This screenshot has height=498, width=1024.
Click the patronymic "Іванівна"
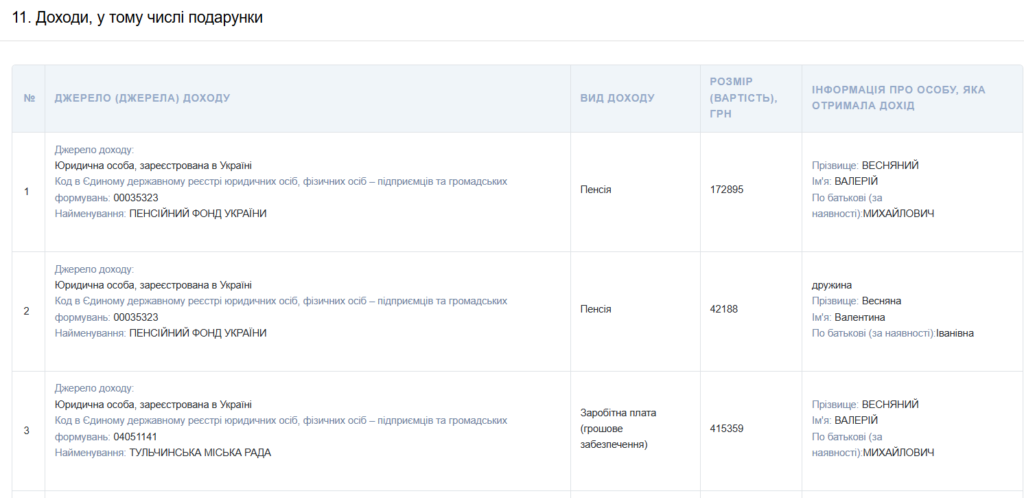click(955, 333)
